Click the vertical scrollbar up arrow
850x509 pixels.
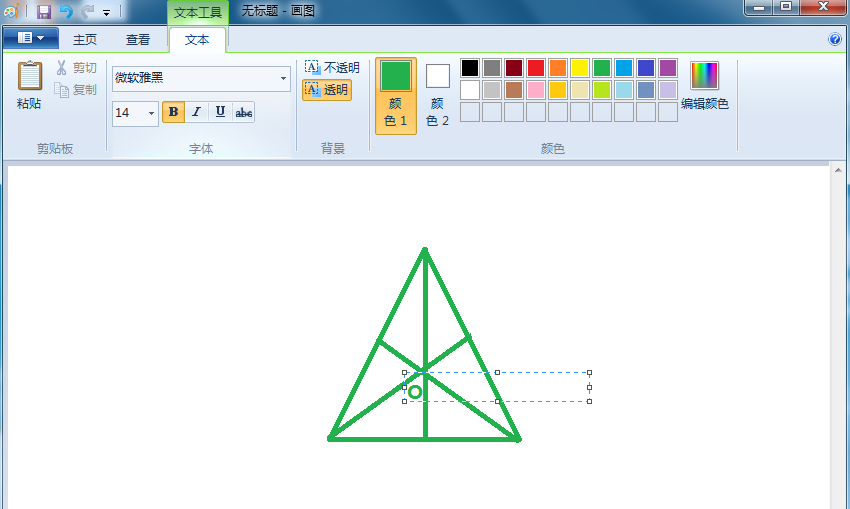[838, 170]
